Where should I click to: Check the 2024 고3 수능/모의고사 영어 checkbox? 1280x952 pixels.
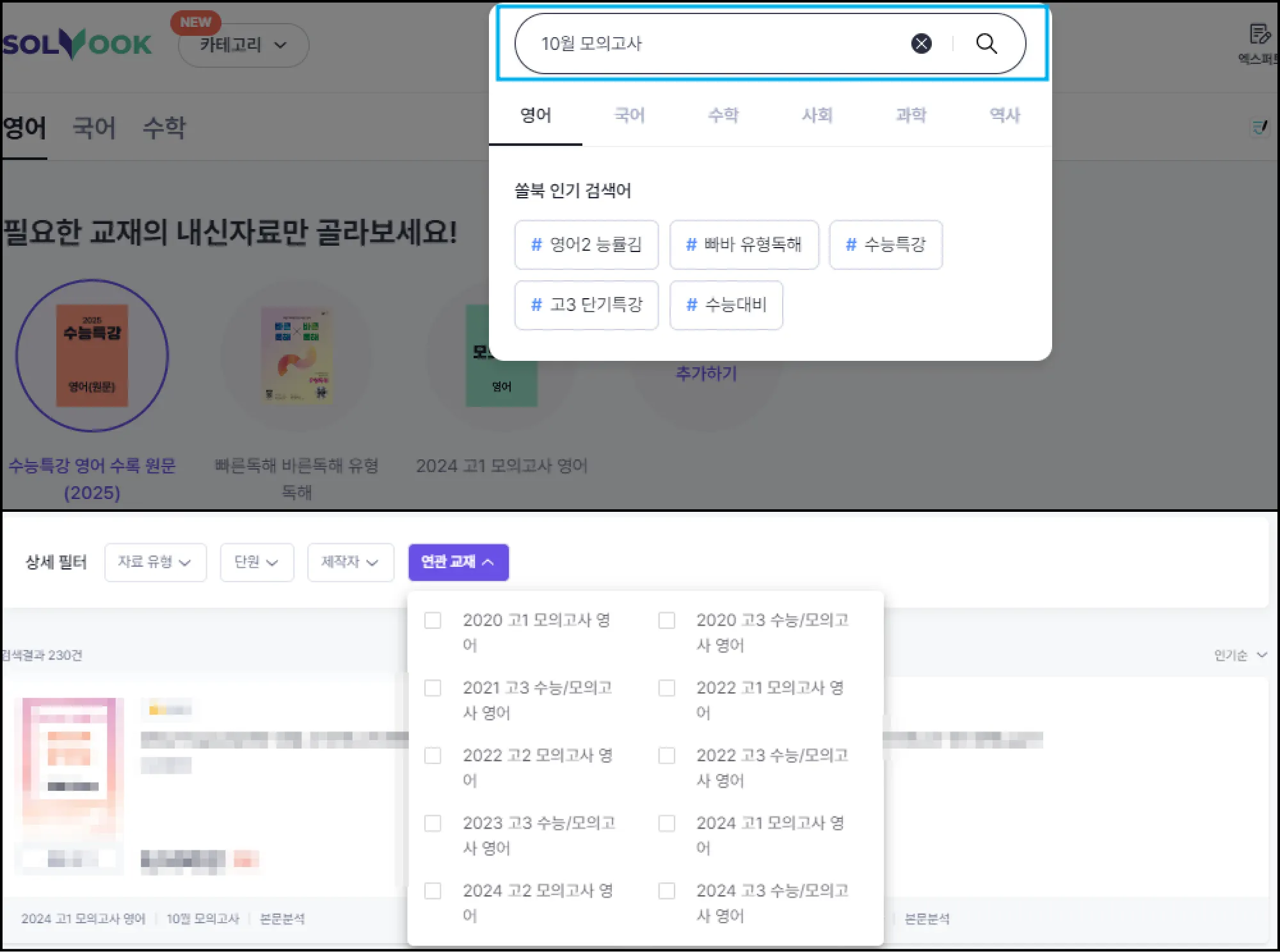(667, 891)
